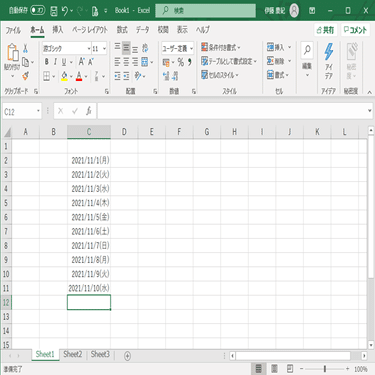Expand Conditional Formatting dropdown
The image size is (375, 375).
coord(239,48)
